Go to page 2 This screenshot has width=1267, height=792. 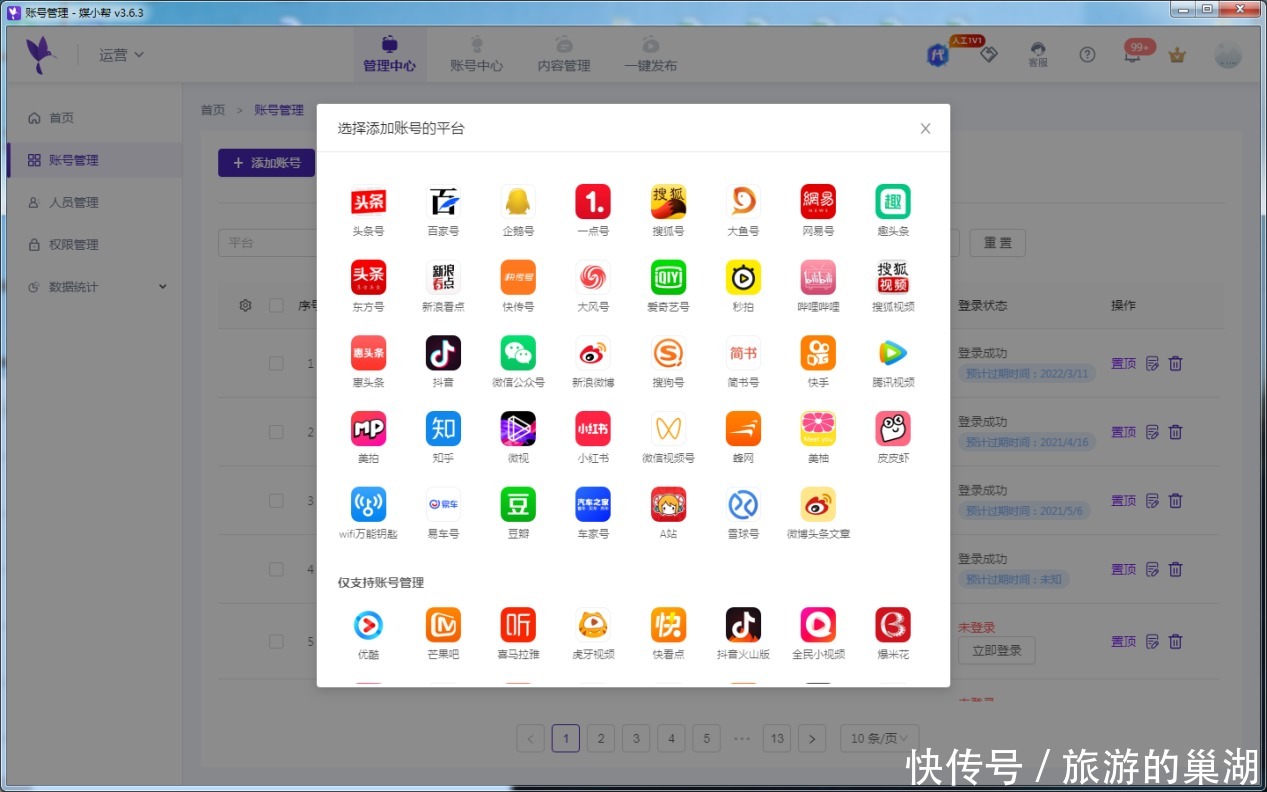(600, 739)
